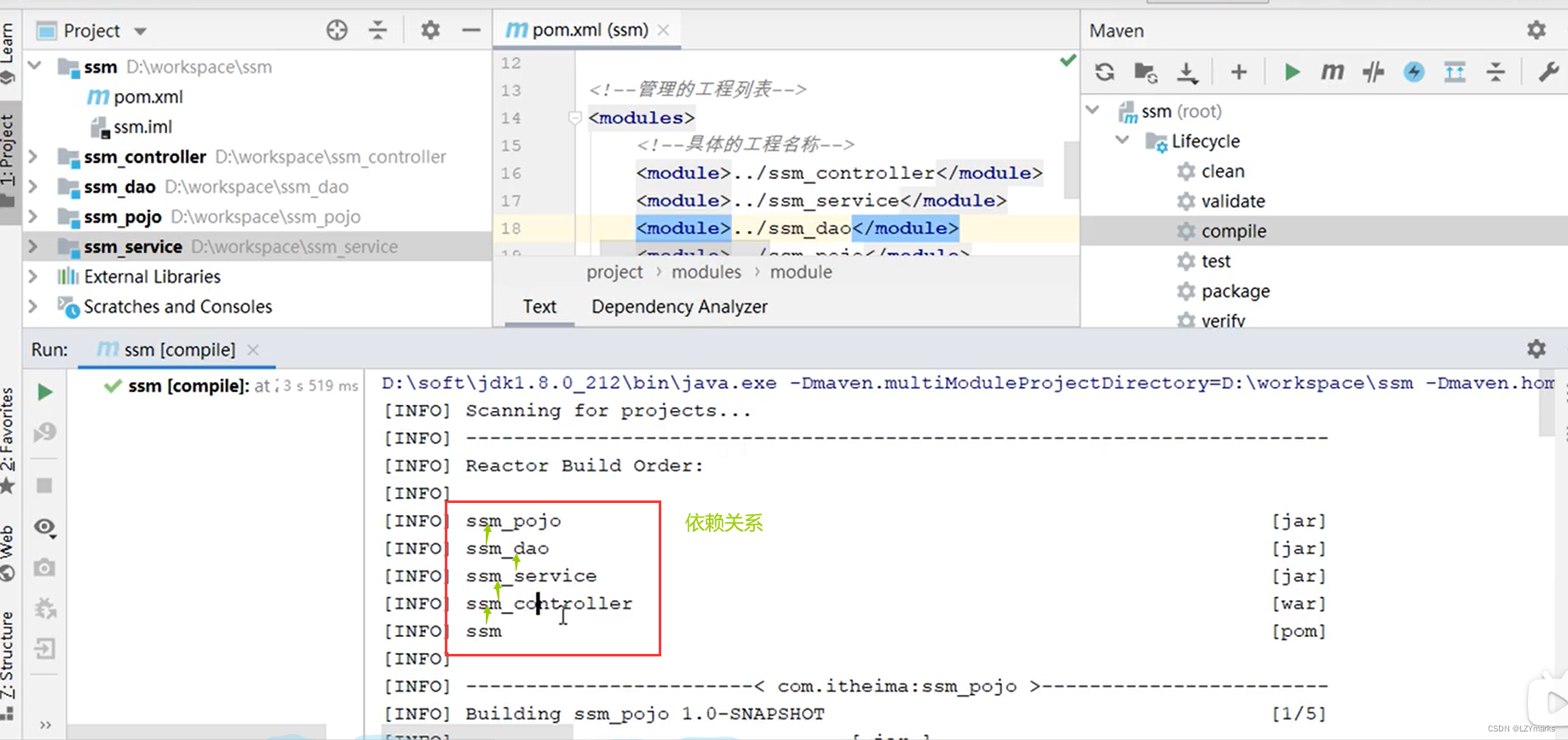
Task: Open Maven settings wrench icon
Action: (1548, 72)
